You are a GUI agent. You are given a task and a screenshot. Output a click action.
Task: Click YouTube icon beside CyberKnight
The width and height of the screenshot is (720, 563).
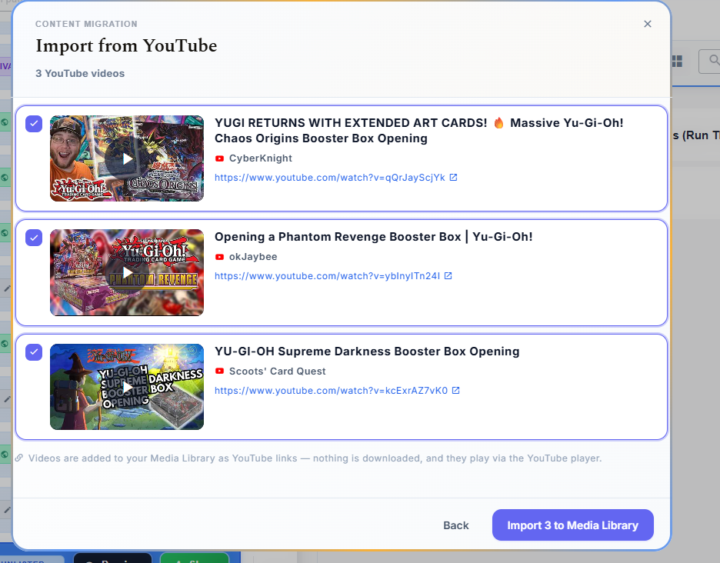pyautogui.click(x=219, y=158)
